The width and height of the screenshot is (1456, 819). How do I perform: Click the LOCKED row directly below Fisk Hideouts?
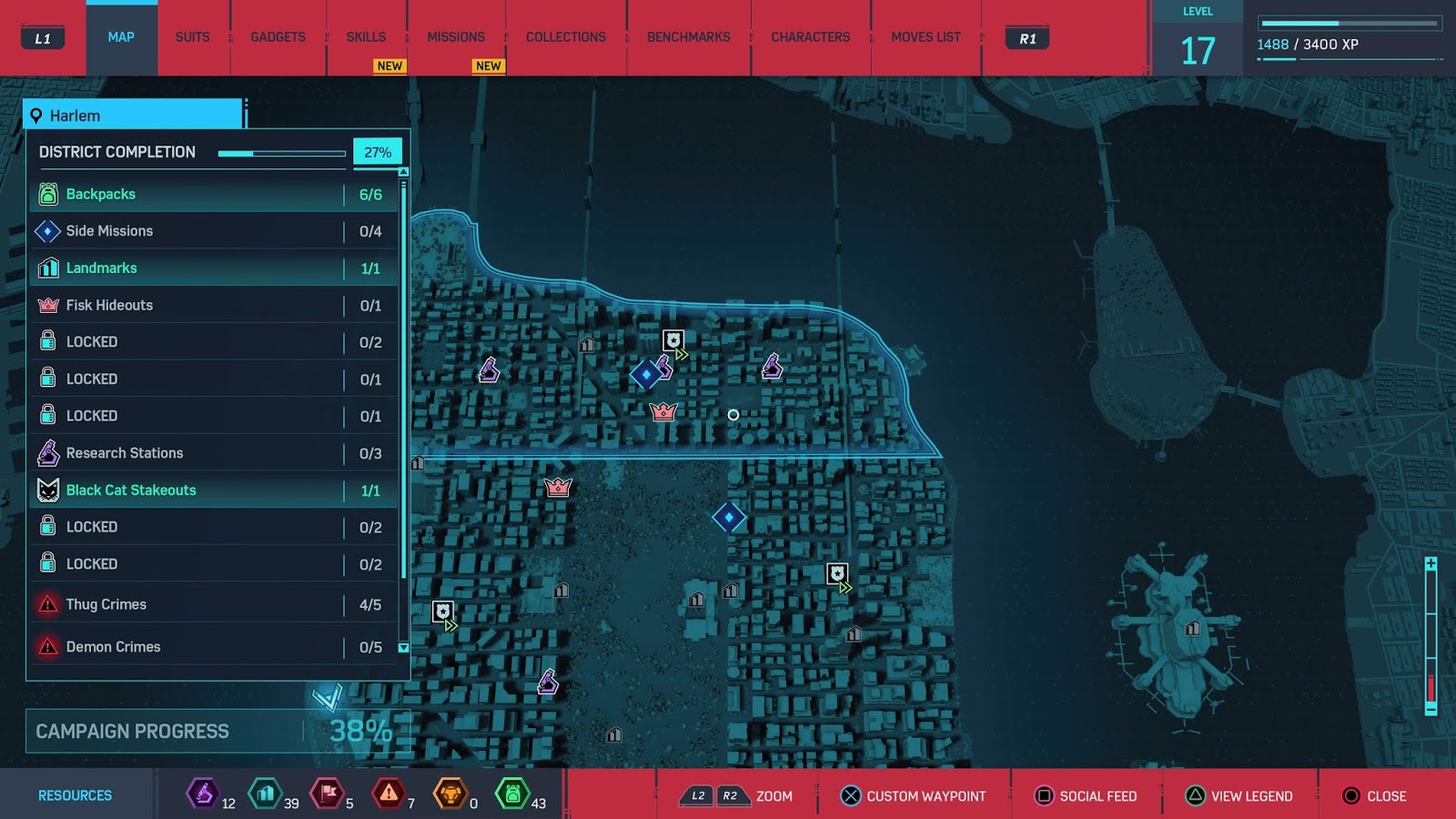click(214, 342)
